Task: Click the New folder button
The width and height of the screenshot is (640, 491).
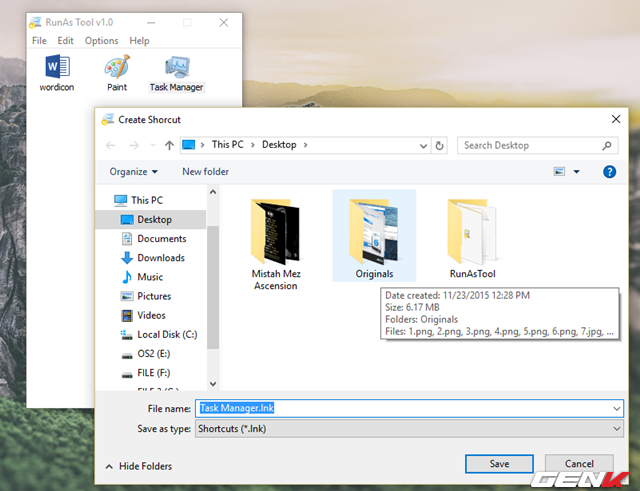Action: tap(205, 172)
